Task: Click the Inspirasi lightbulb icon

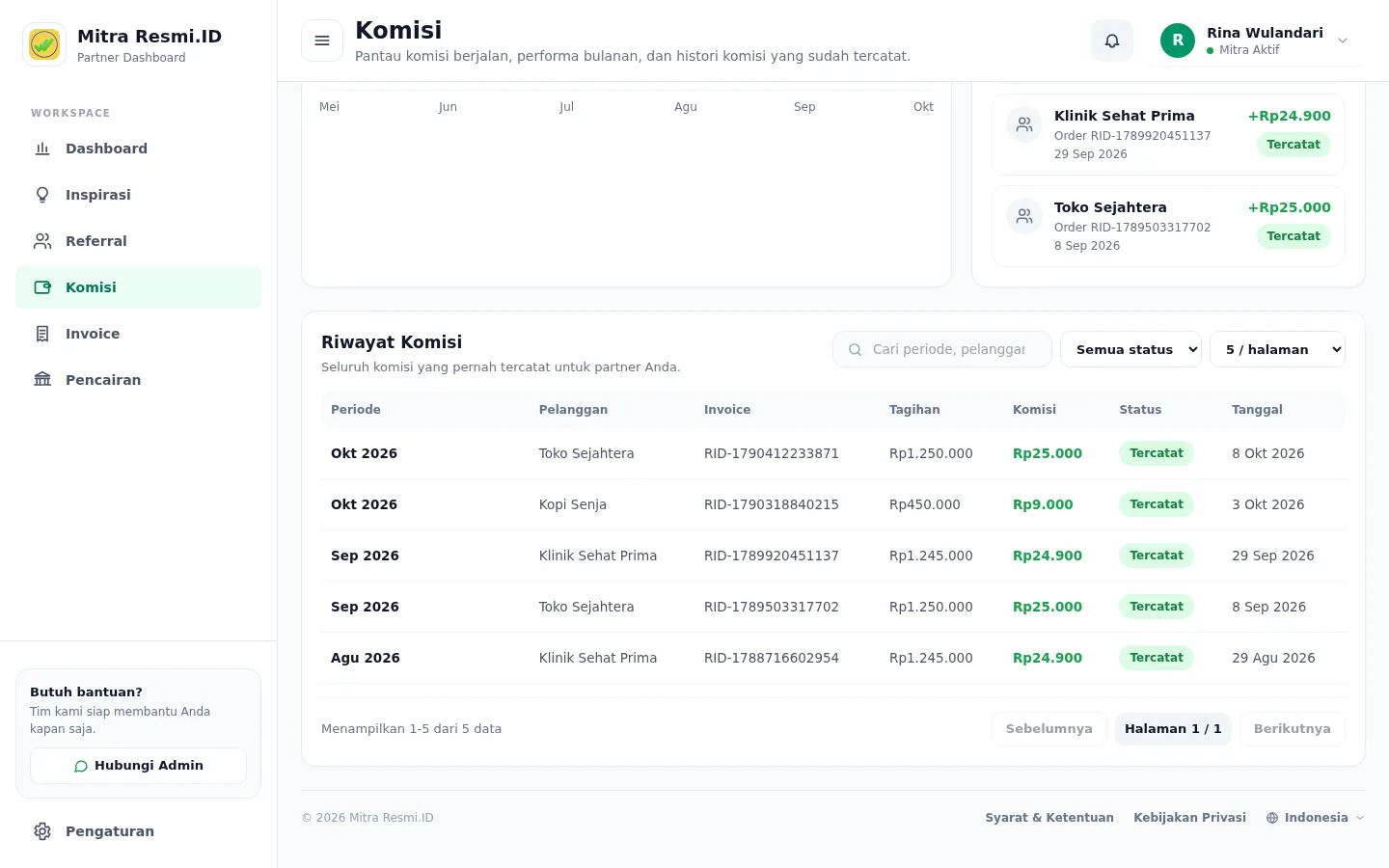Action: click(x=42, y=195)
